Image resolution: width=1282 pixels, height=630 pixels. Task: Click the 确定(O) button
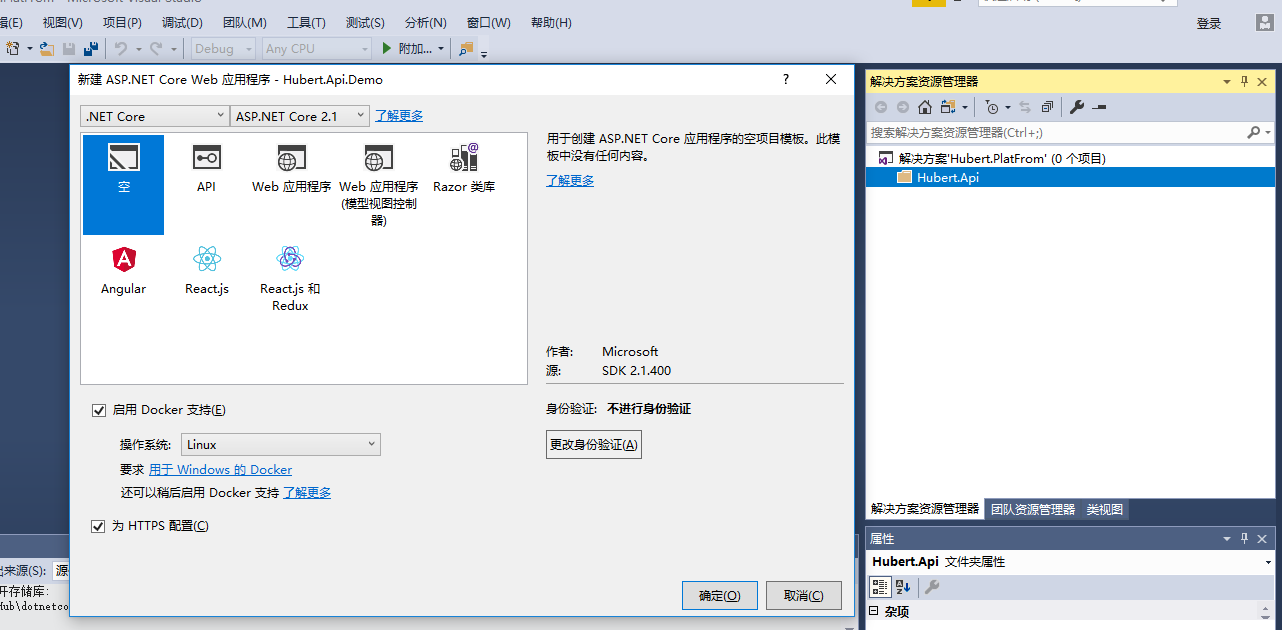click(719, 595)
